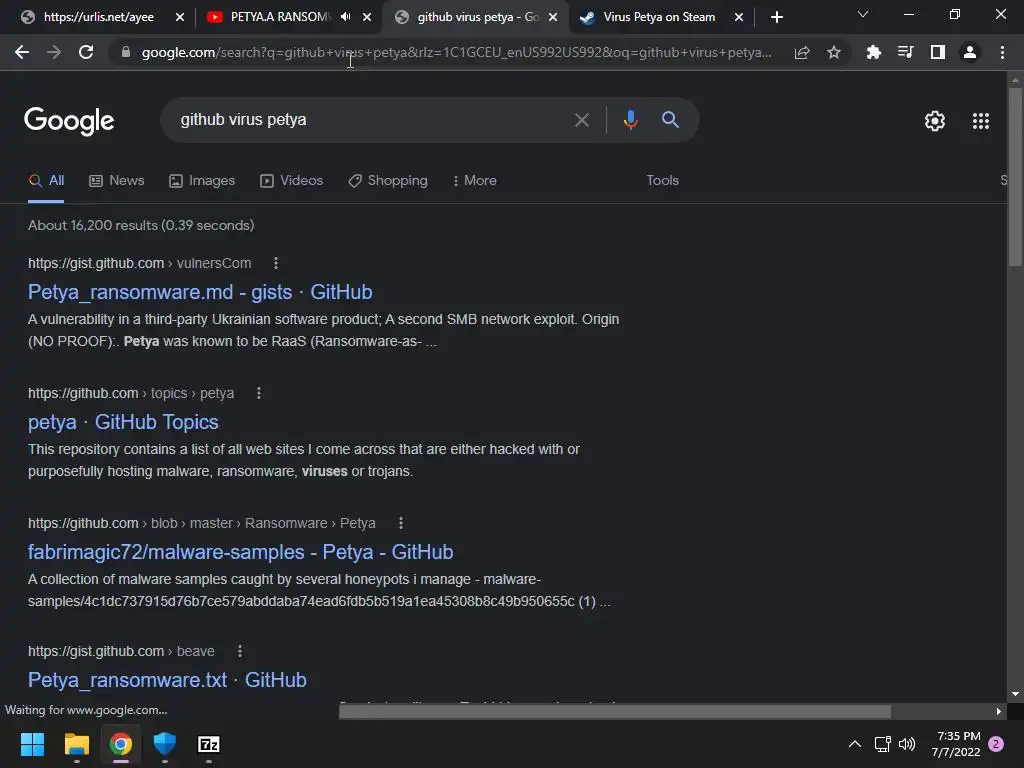Open Windows Security shield in taskbar
The width and height of the screenshot is (1024, 768).
pos(165,744)
